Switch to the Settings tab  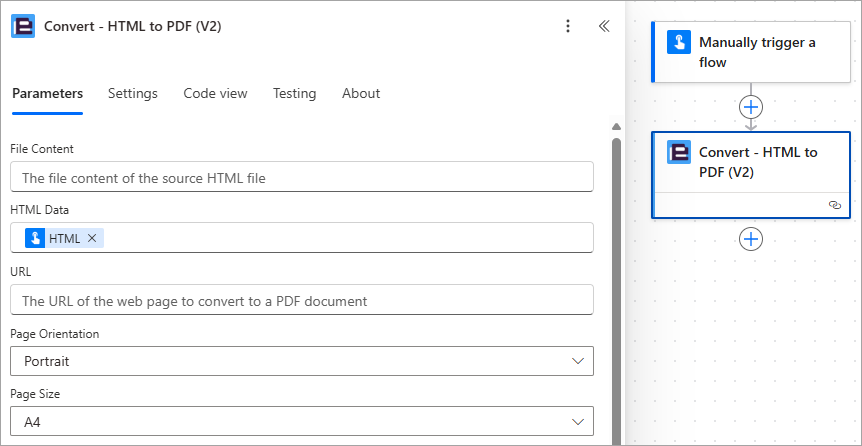[x=132, y=93]
